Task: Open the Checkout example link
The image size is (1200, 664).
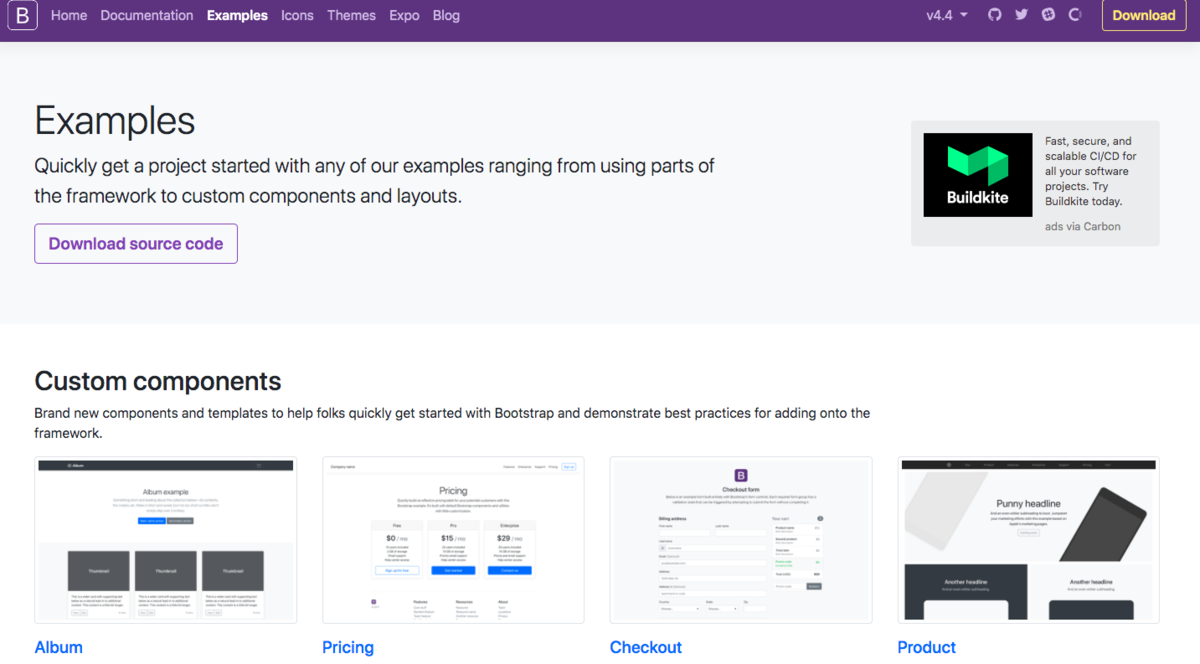Action: pyautogui.click(x=646, y=647)
